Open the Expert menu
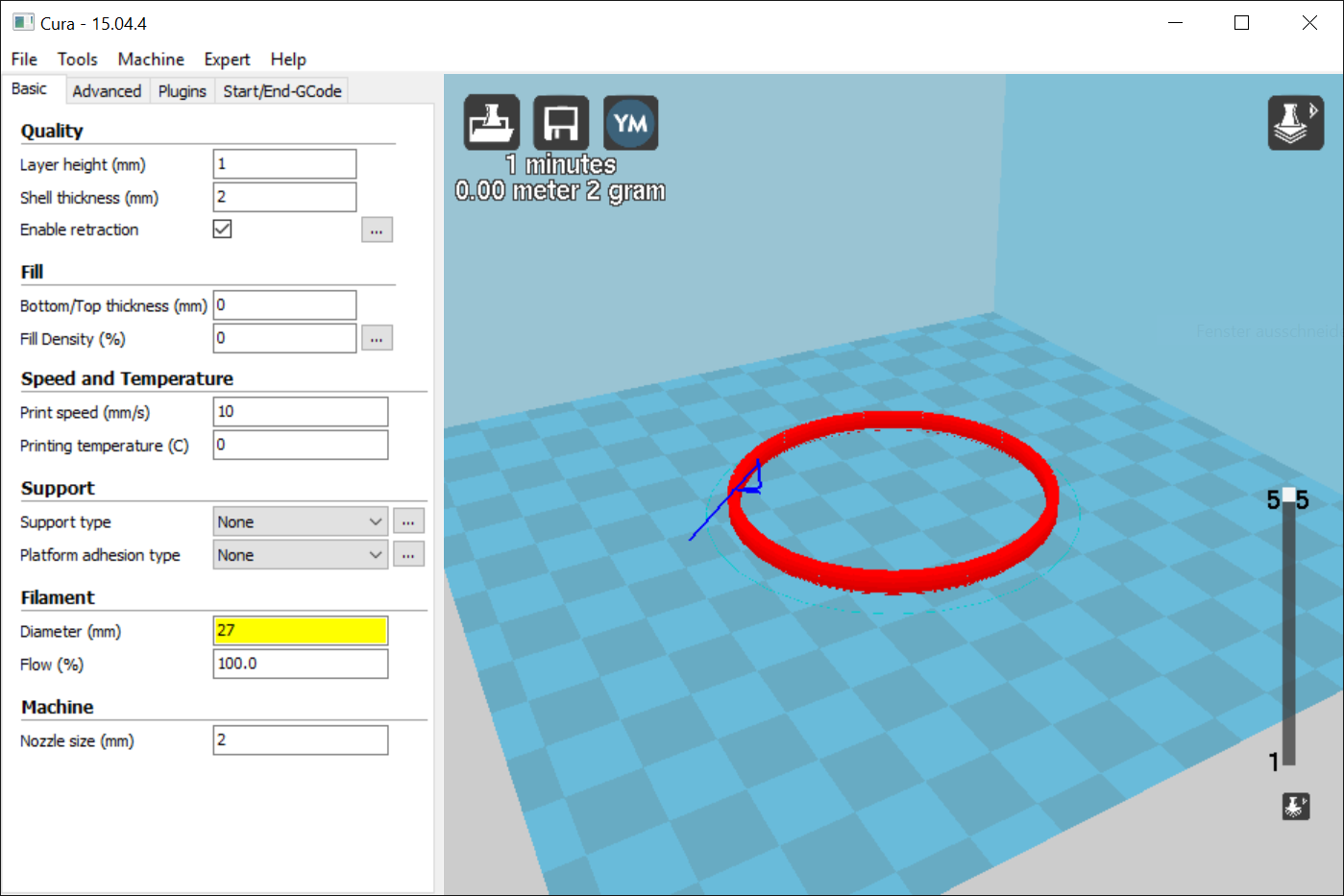This screenshot has width=1344, height=896. tap(227, 60)
